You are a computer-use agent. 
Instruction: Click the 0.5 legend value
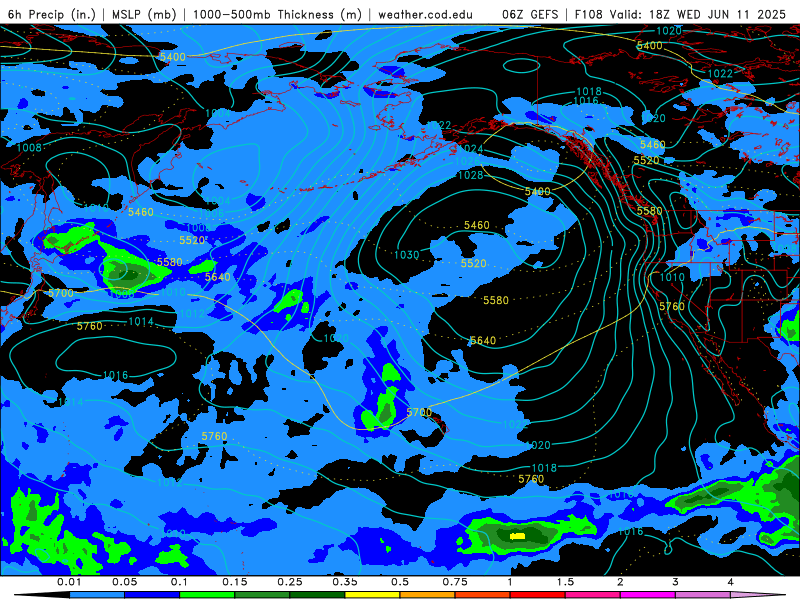coord(400,582)
